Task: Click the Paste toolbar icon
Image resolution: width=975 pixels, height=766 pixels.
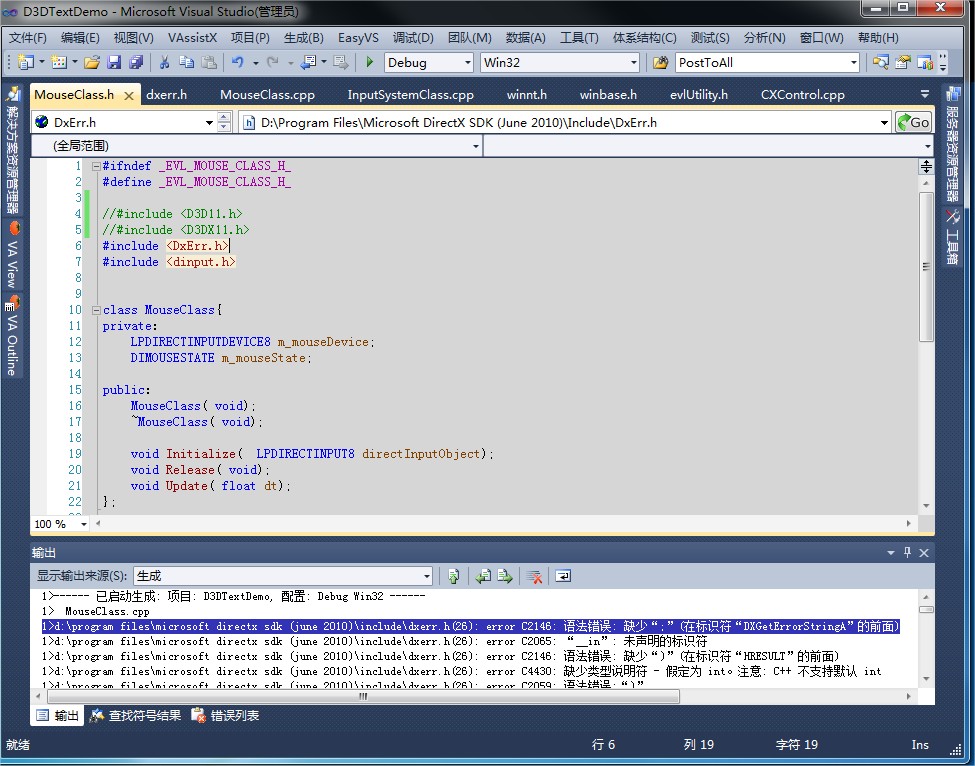Action: [209, 62]
